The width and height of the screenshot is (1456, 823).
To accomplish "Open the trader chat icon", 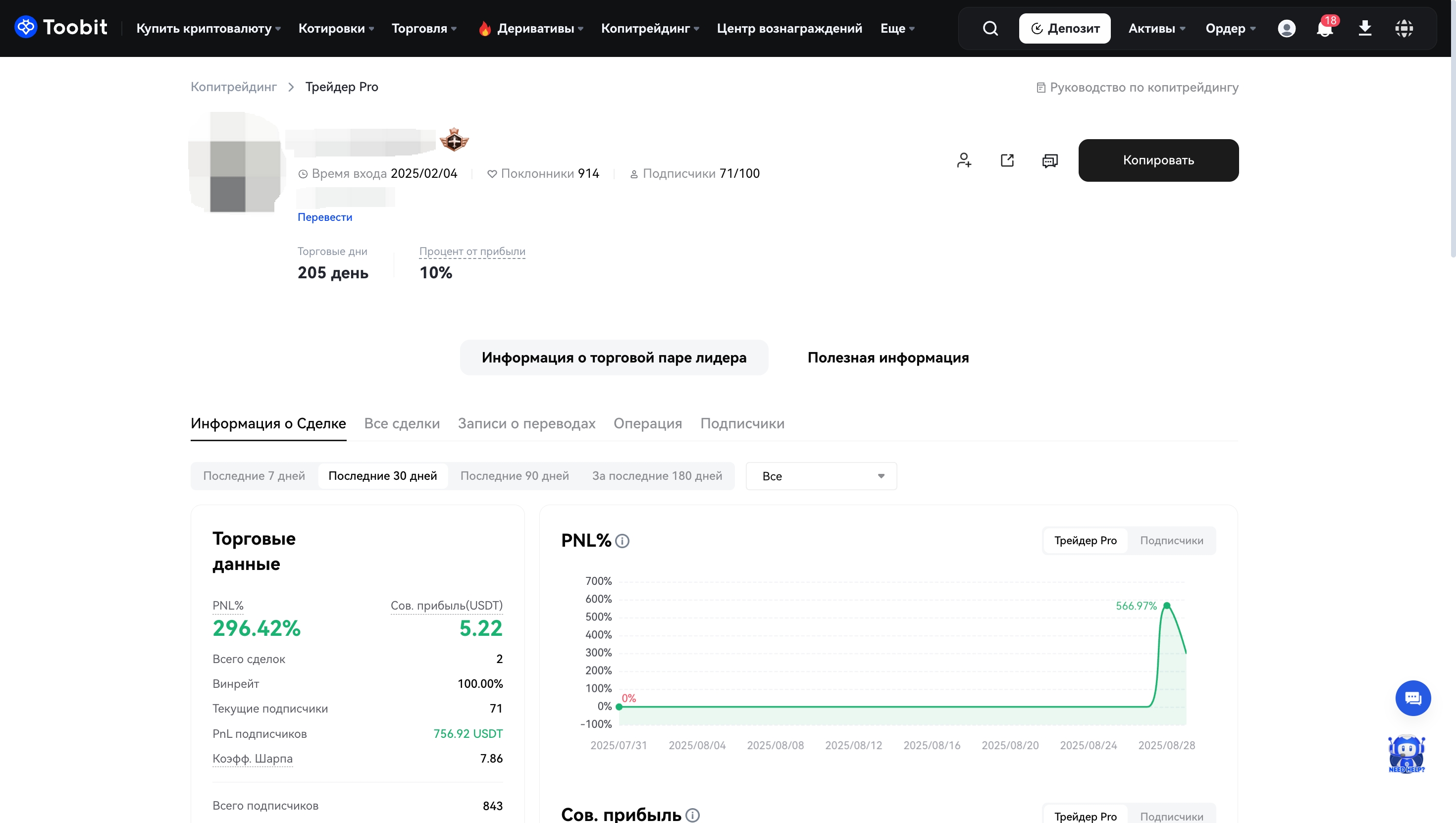I will [1049, 160].
